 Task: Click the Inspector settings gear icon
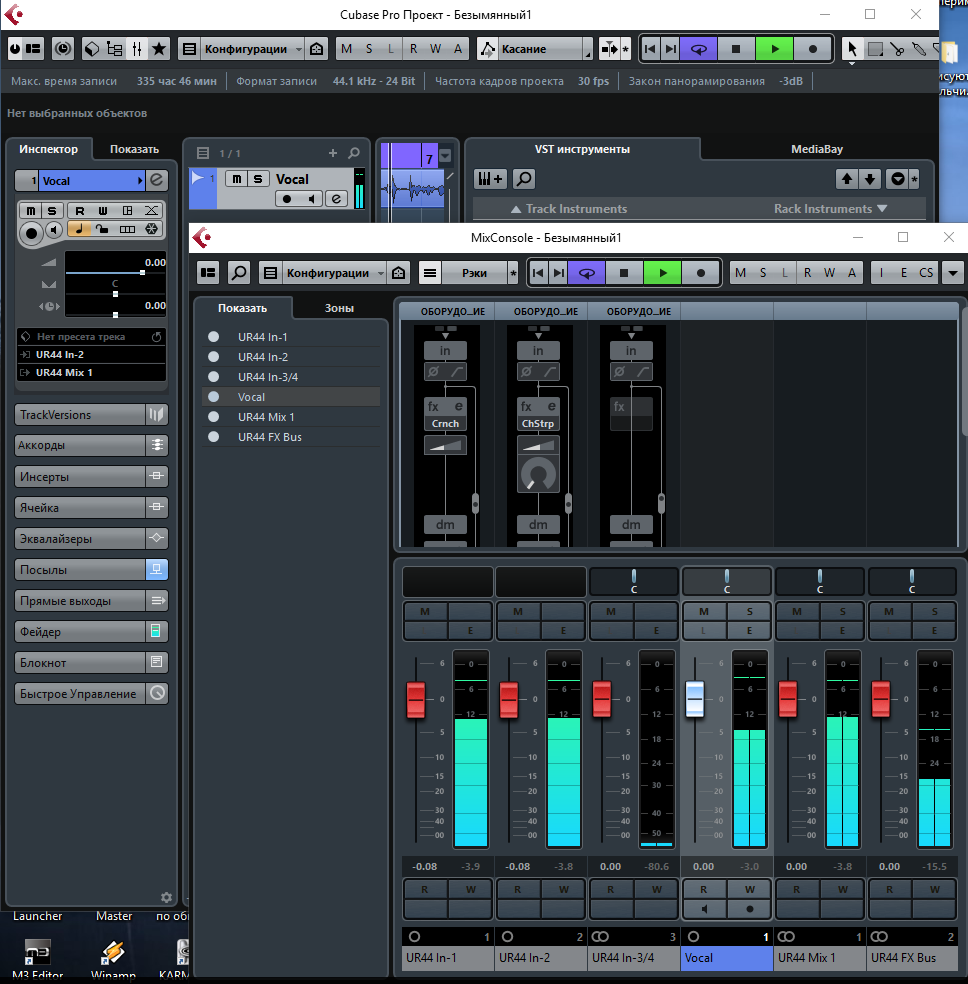[166, 897]
